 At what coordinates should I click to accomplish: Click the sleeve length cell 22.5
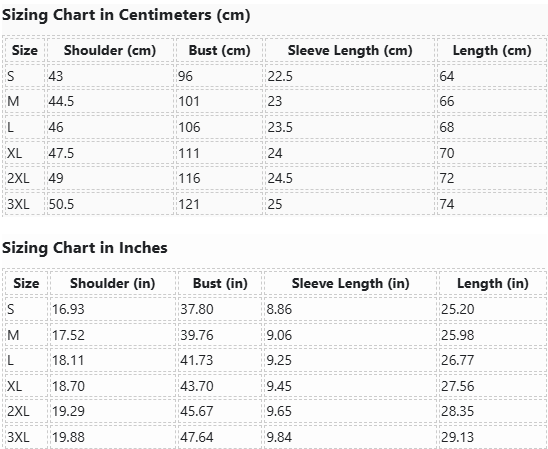[x=280, y=76]
